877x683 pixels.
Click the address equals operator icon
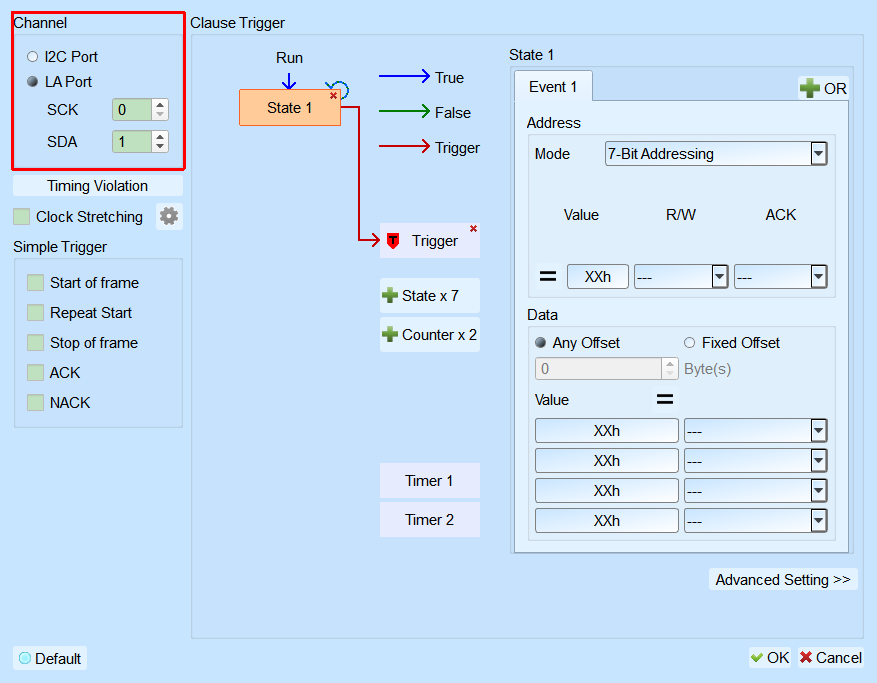pyautogui.click(x=548, y=276)
